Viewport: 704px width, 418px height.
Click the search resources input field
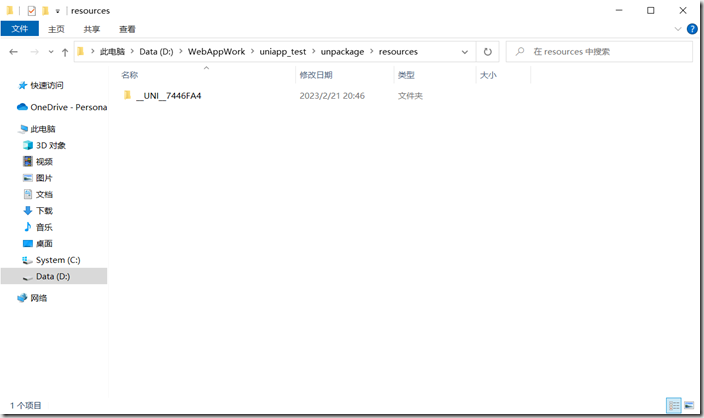click(600, 51)
